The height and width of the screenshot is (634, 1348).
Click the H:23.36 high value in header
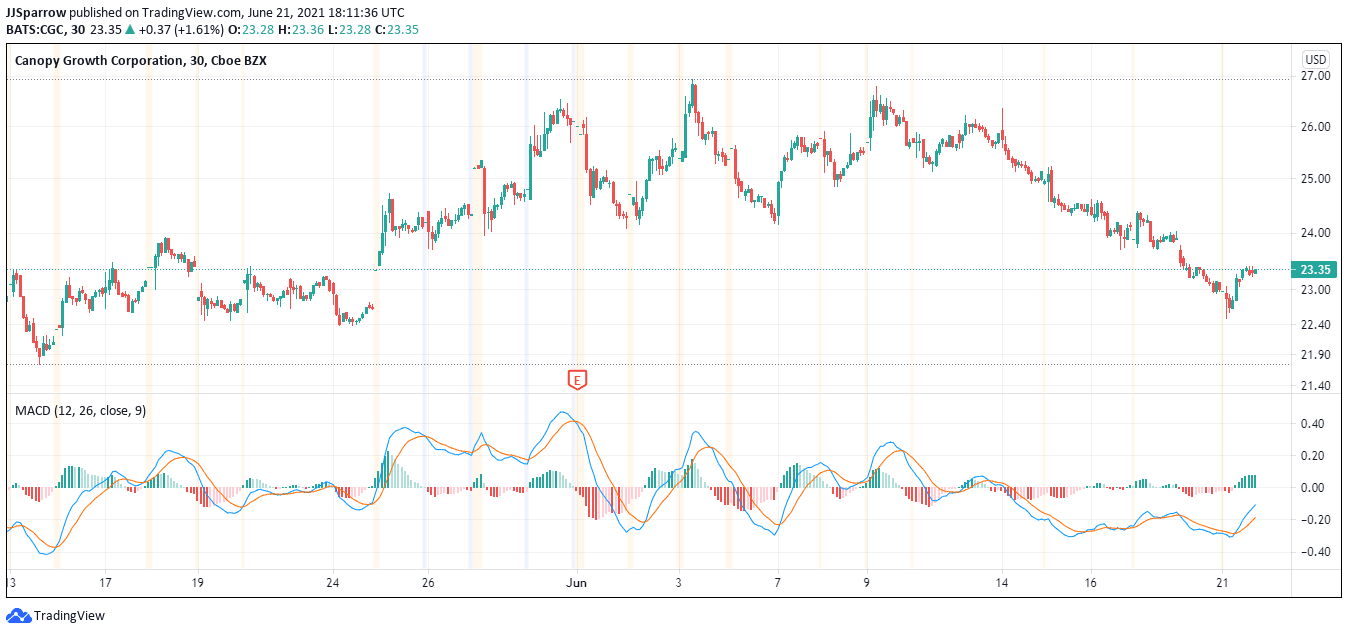301,30
